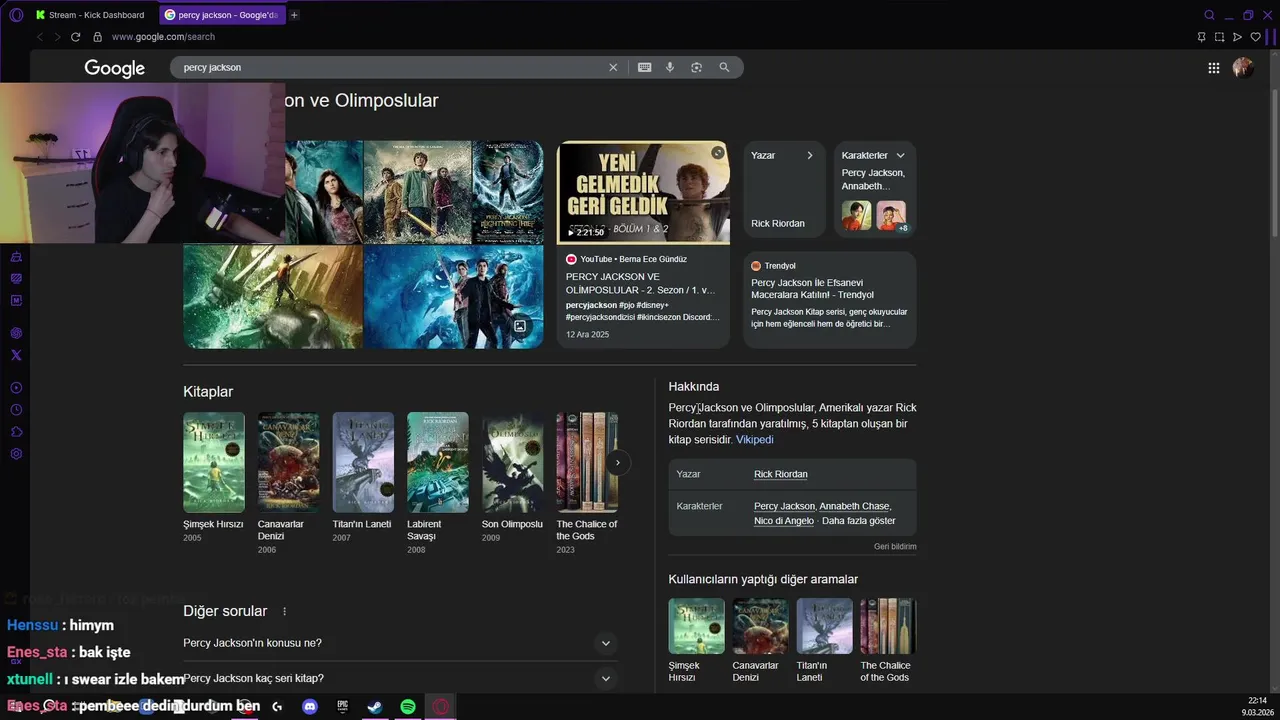1280x720 pixels.
Task: Open sidebar extensions cube icon
Action: [x=16, y=432]
